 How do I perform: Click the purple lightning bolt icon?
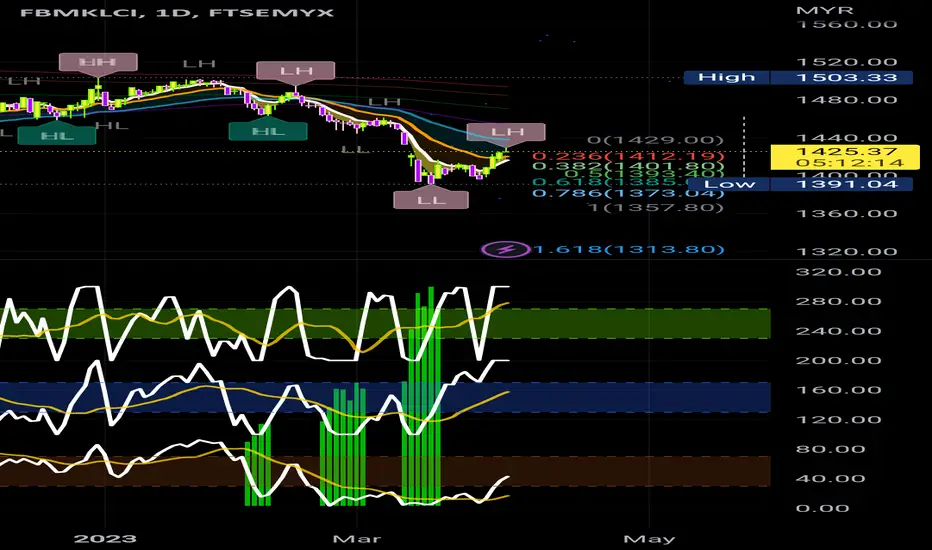click(506, 249)
